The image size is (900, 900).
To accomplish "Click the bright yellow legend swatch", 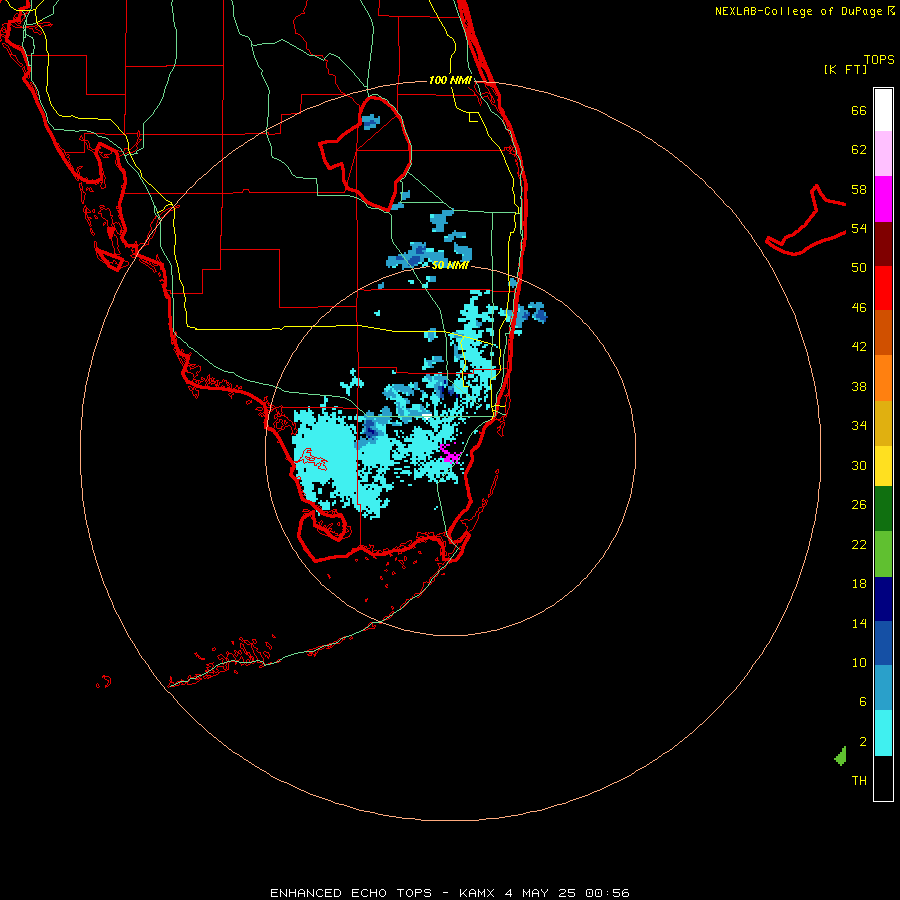I will coord(883,466).
